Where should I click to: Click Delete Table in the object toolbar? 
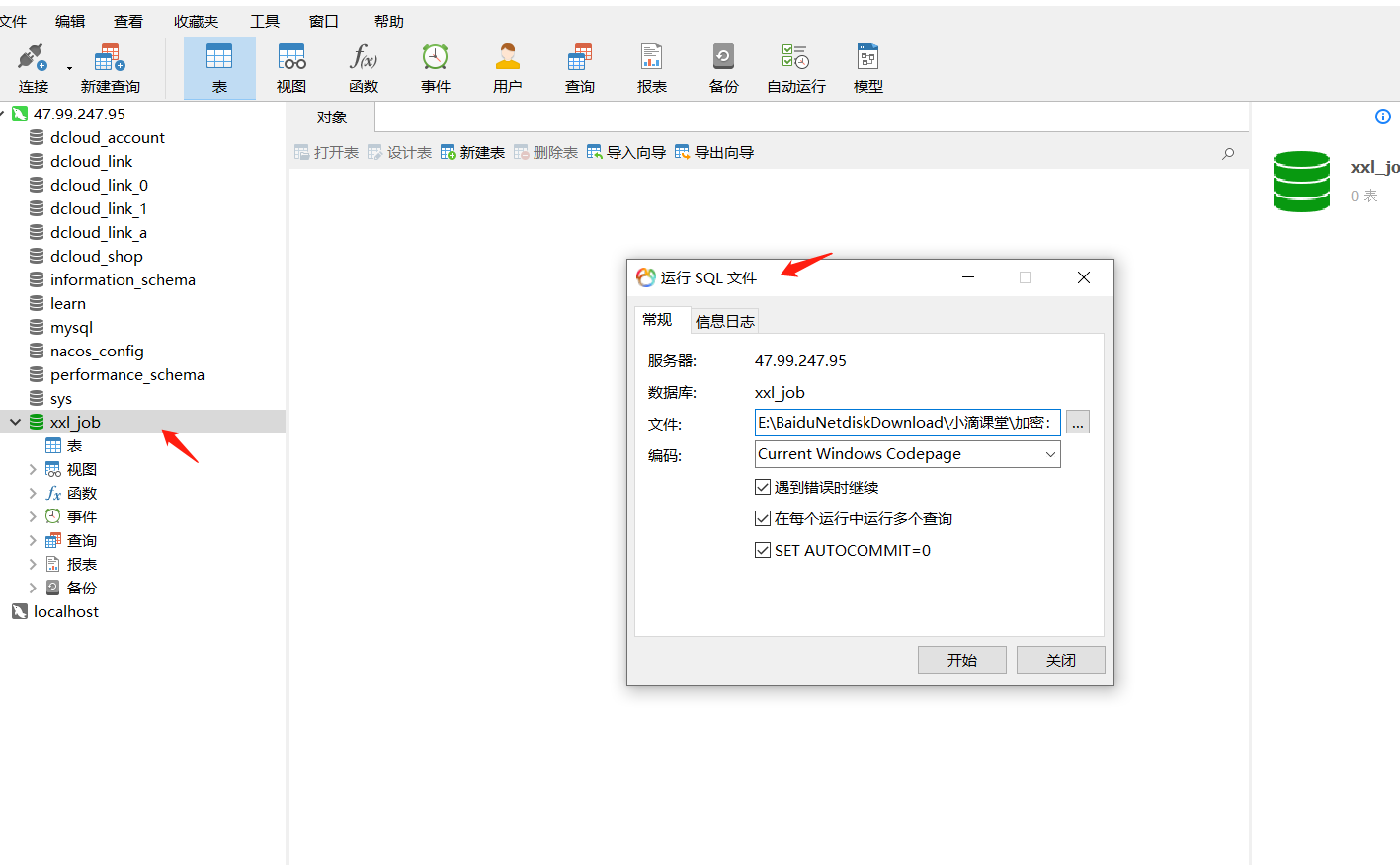(545, 152)
